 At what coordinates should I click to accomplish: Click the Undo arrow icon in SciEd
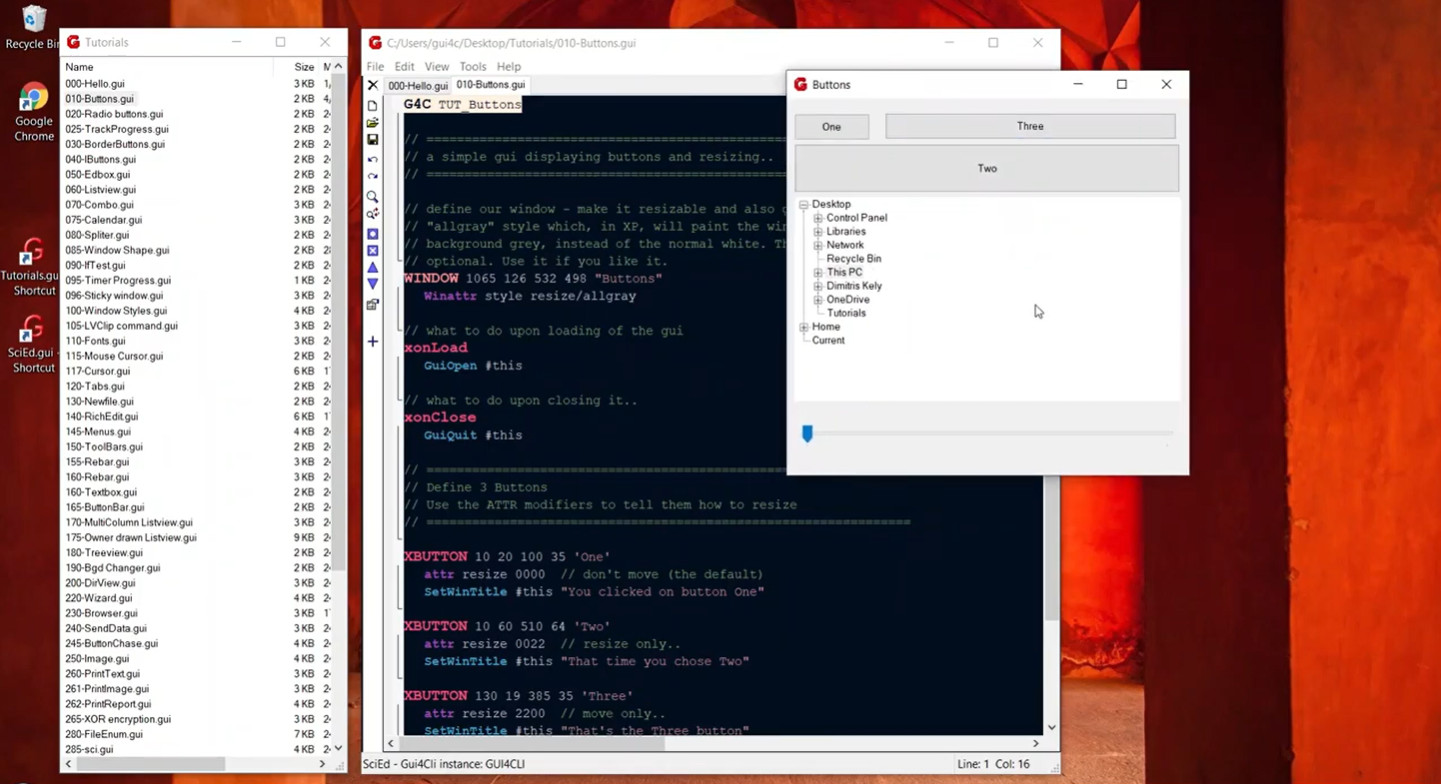coord(372,159)
